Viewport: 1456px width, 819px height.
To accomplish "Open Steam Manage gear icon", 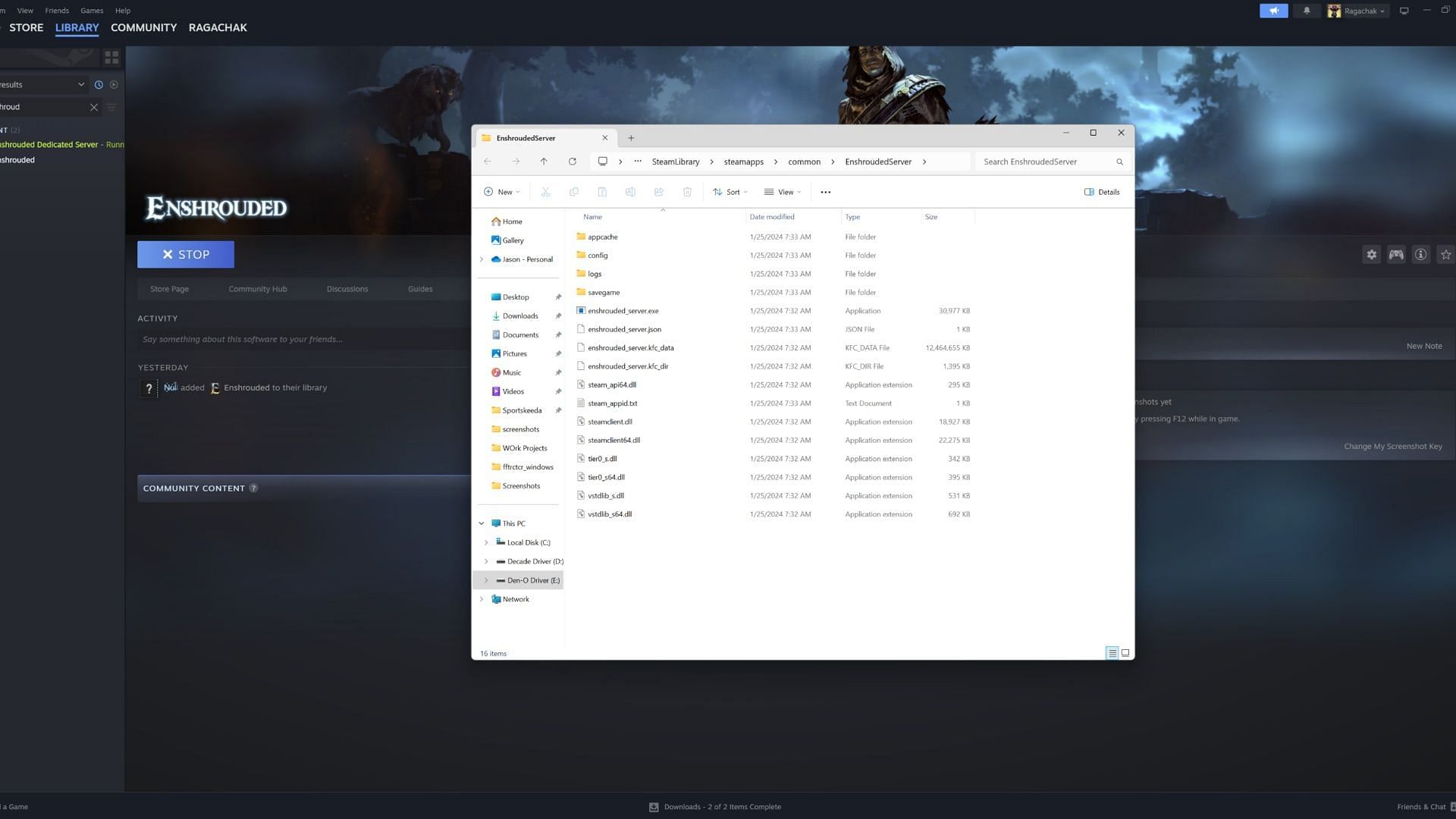I will pyautogui.click(x=1371, y=255).
